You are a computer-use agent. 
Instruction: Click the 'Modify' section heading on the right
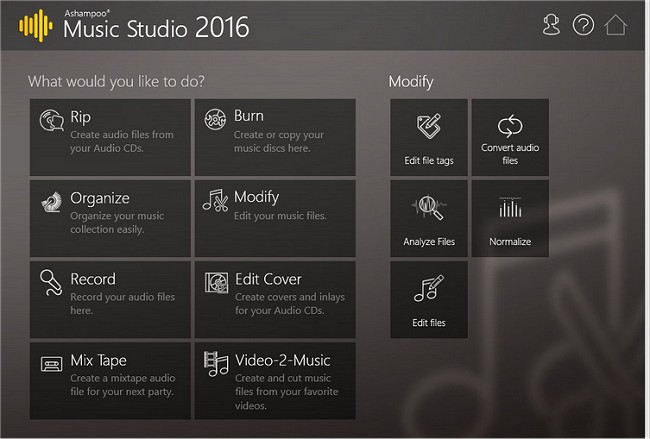tap(411, 82)
